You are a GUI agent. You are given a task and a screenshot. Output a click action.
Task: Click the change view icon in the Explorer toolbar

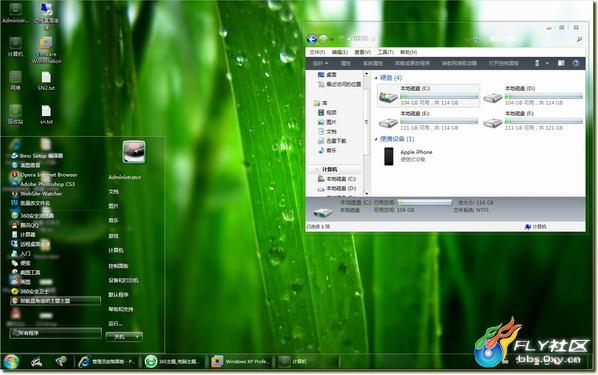coord(537,63)
